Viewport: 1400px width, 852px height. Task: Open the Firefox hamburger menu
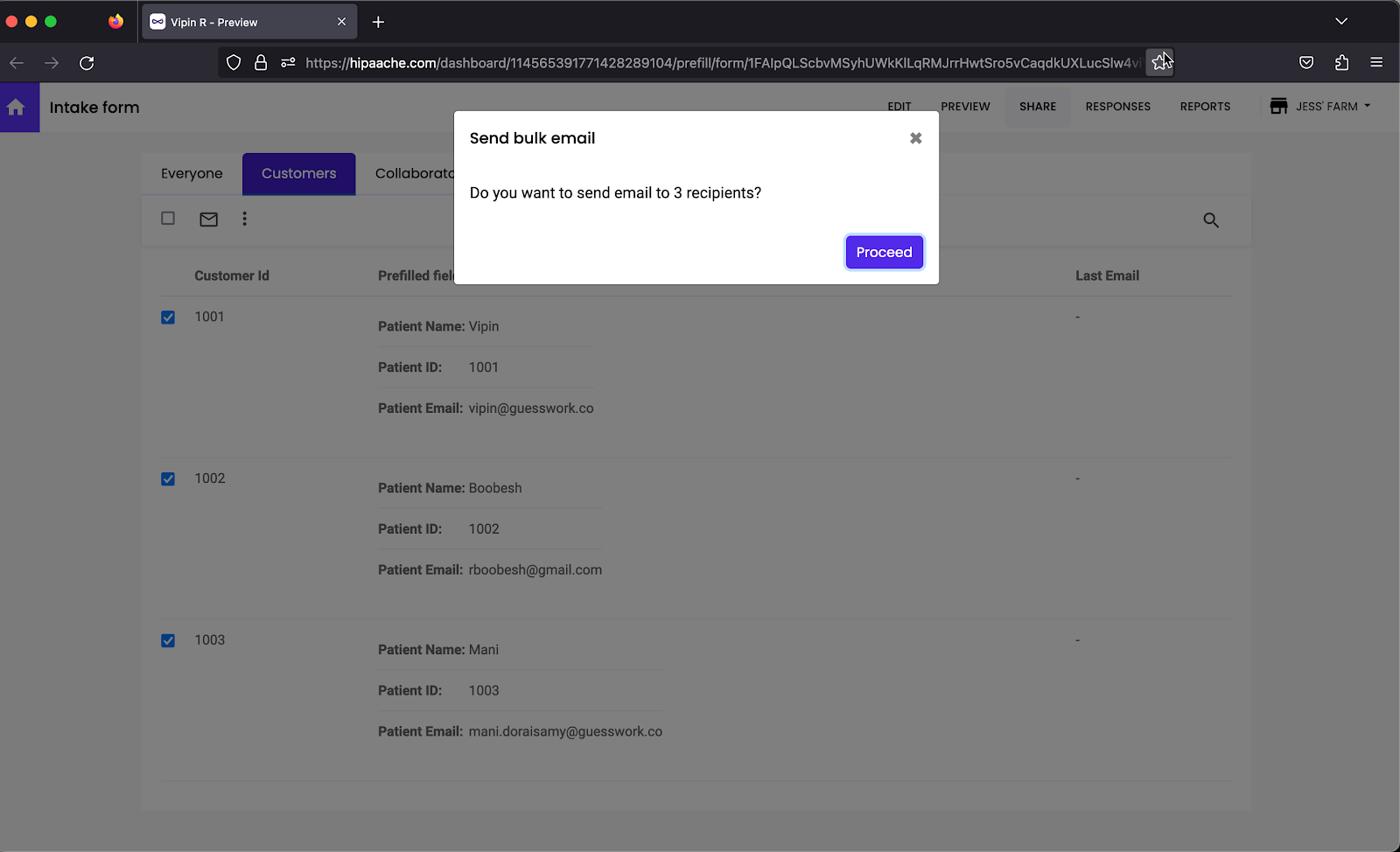1376,62
